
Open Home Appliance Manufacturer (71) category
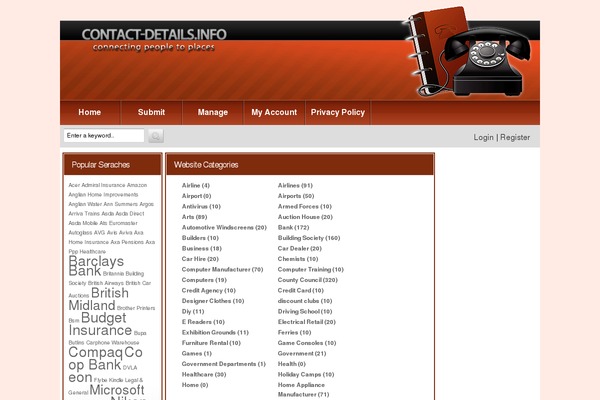(x=303, y=390)
